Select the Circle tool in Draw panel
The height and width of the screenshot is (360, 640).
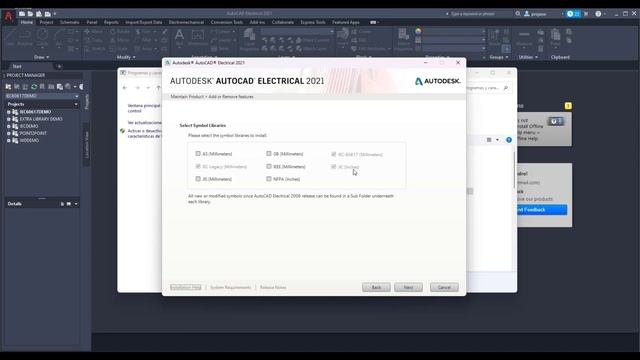click(x=42, y=38)
